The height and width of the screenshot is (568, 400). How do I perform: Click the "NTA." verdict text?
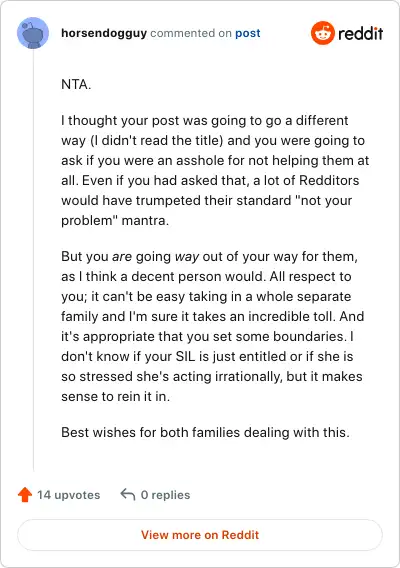(x=76, y=84)
